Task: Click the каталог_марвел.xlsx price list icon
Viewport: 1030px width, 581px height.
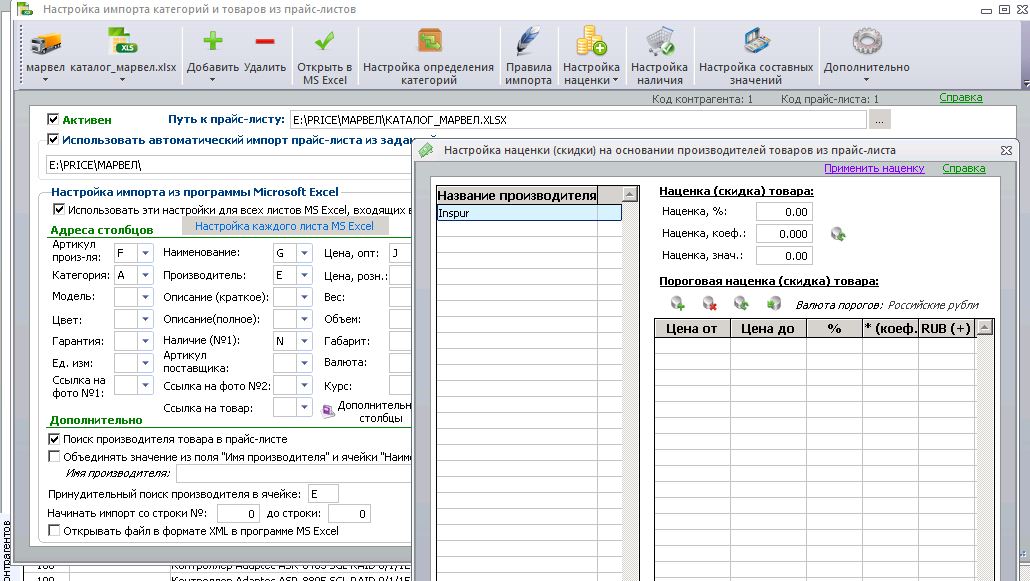Action: click(x=123, y=42)
